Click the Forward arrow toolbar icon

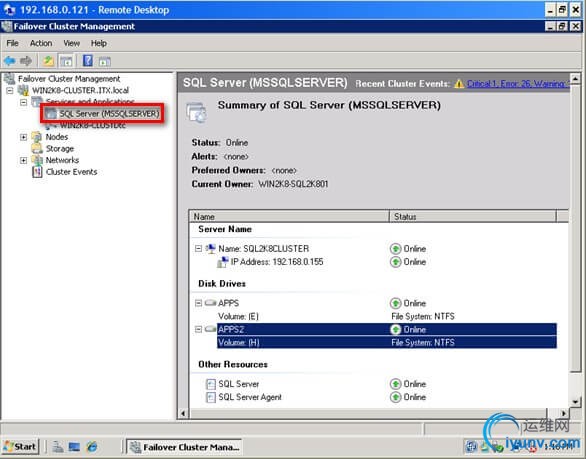[x=26, y=61]
